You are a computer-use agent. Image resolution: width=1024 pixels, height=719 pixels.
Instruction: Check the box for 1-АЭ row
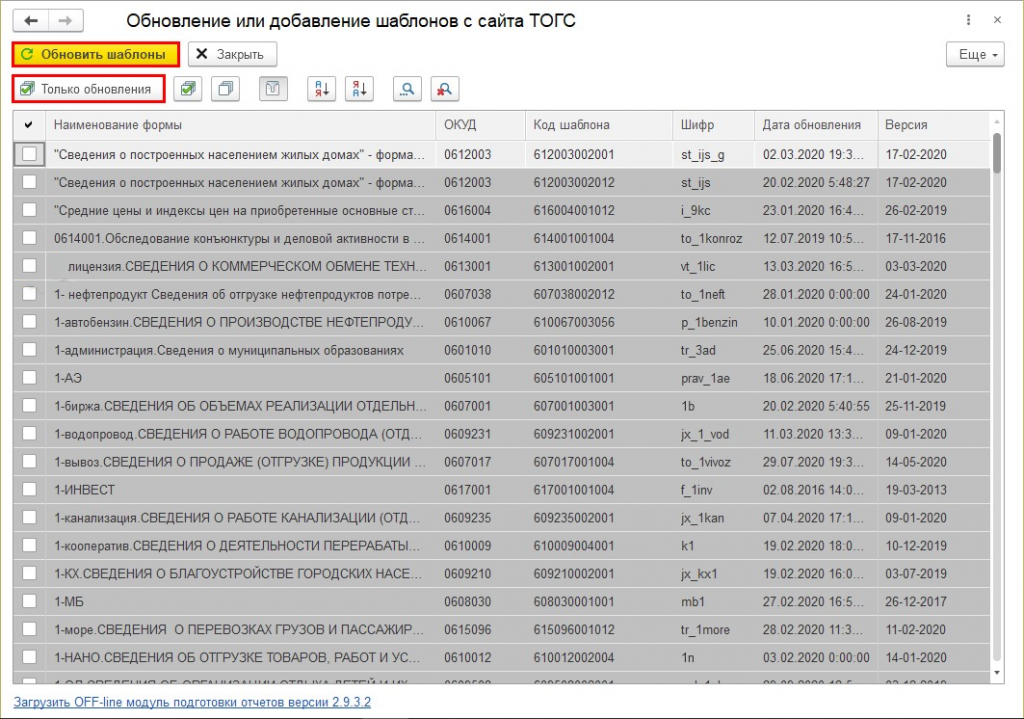coord(29,378)
